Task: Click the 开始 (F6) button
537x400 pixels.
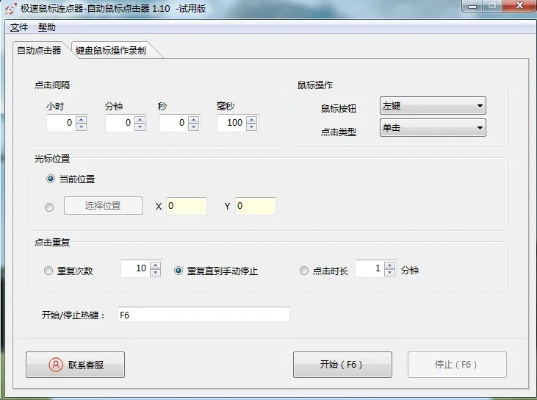Action: (342, 364)
